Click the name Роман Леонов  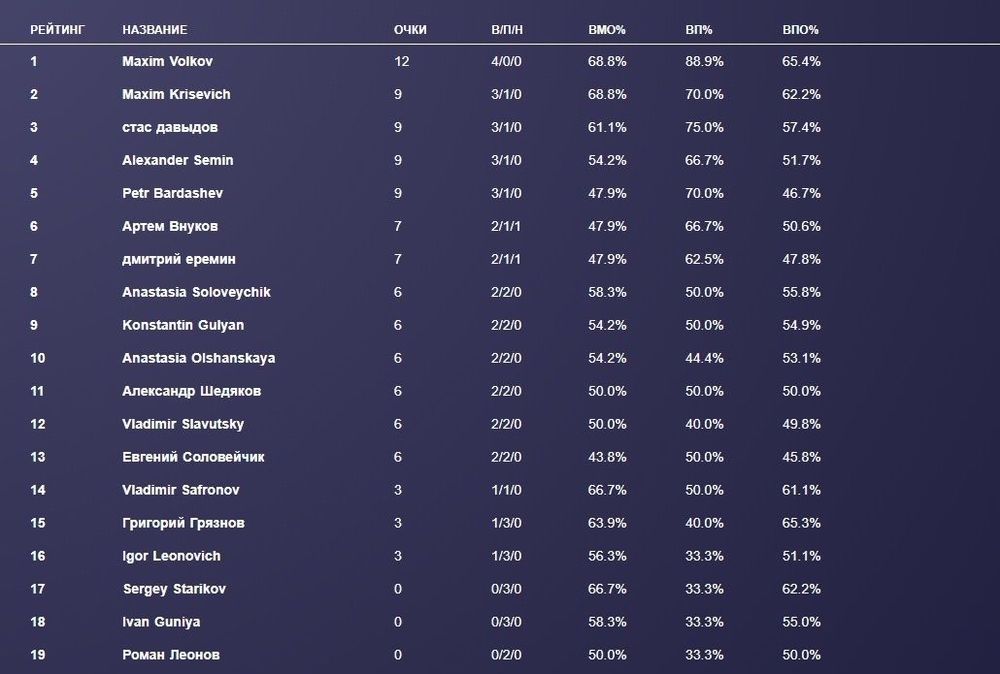[x=170, y=656]
